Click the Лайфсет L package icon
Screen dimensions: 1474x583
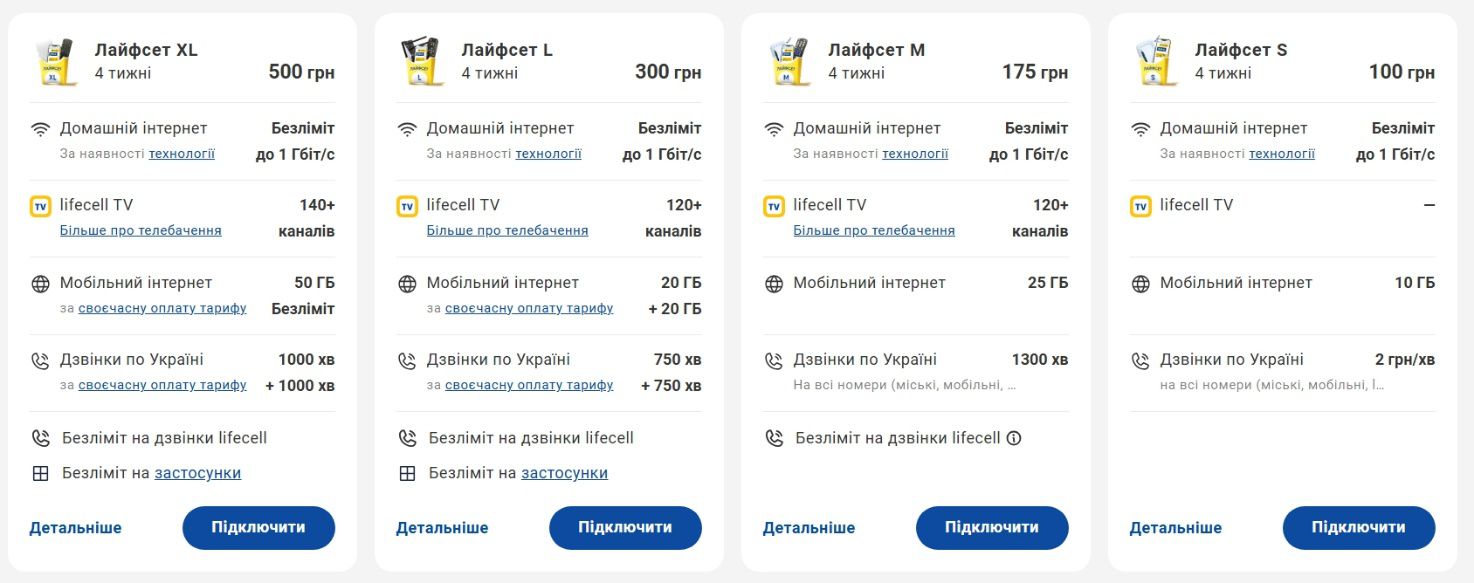tap(420, 62)
